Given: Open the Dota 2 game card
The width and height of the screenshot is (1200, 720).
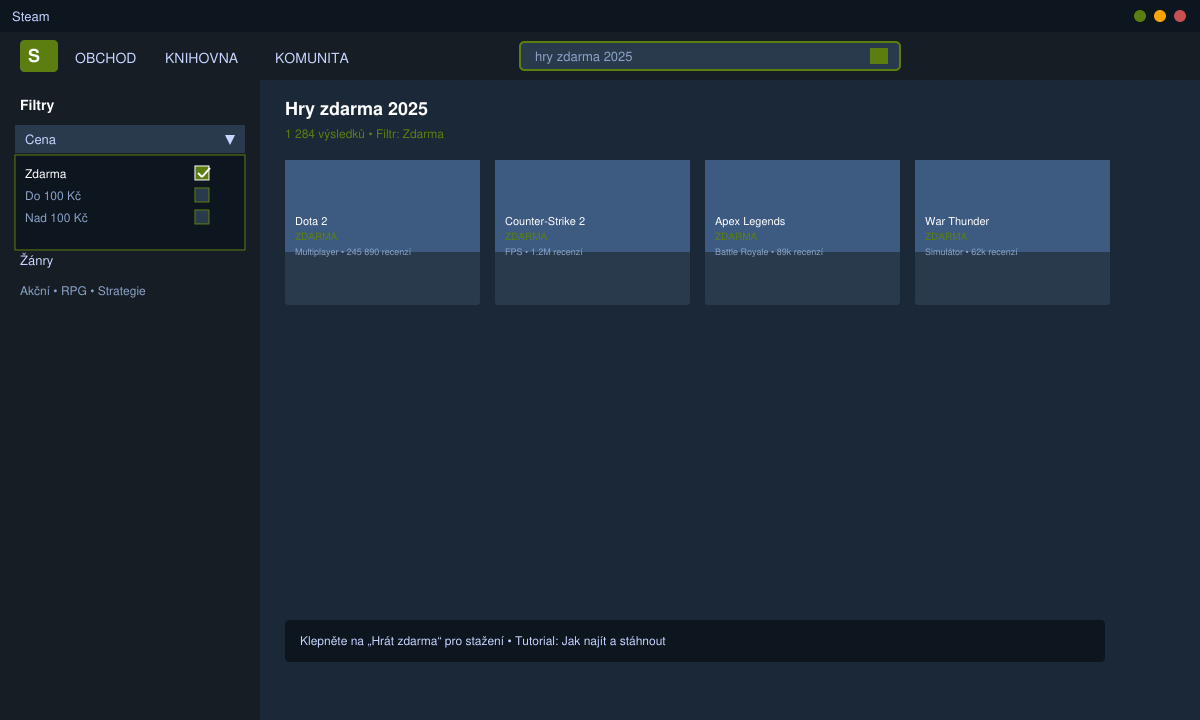Looking at the screenshot, I should [382, 232].
